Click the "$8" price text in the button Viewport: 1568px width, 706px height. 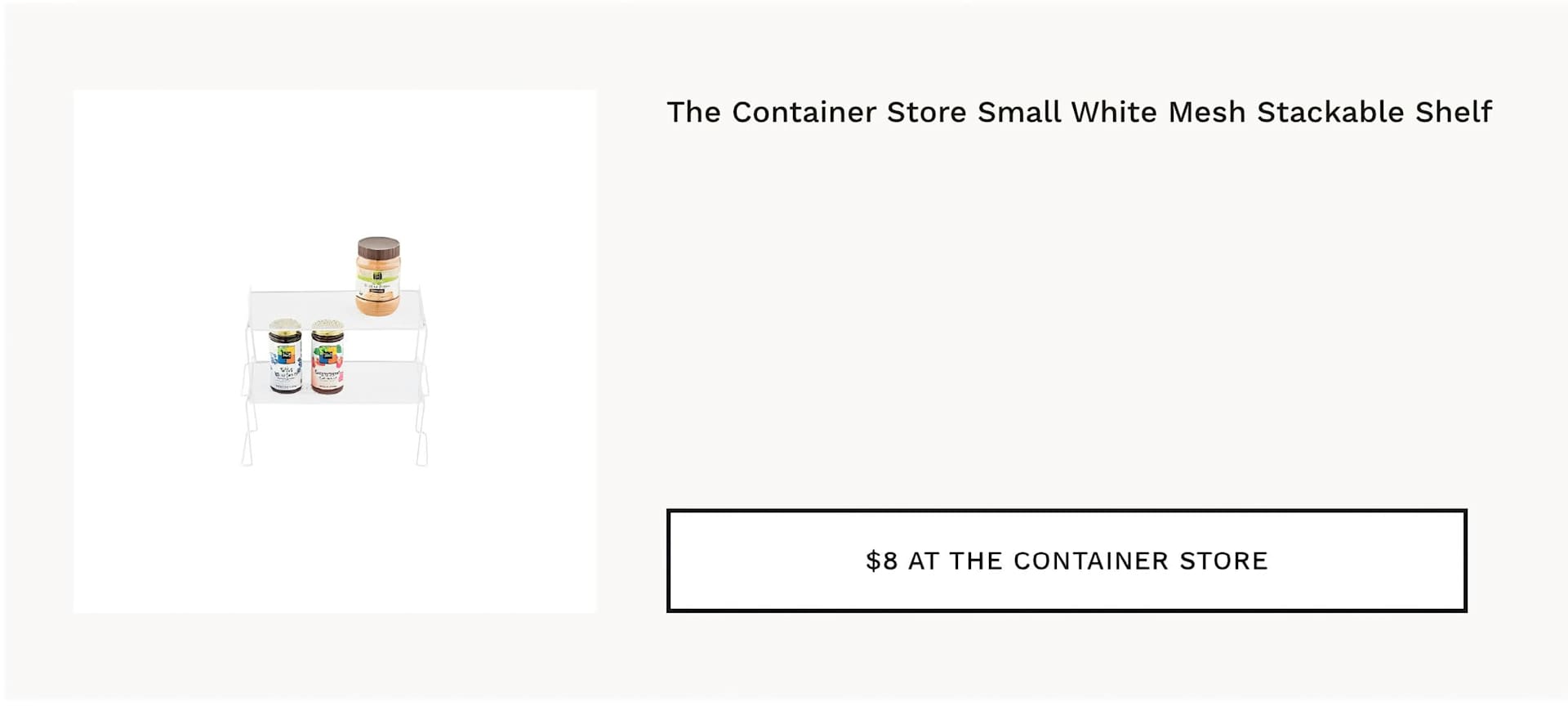882,561
